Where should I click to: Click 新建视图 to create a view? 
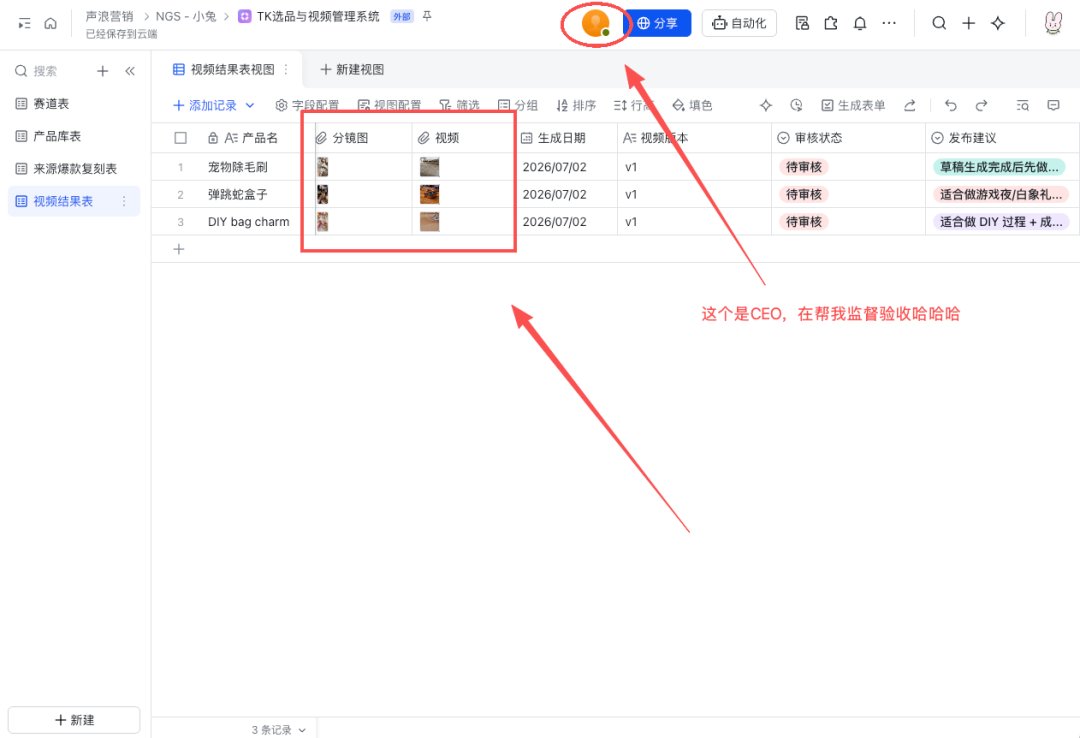[352, 70]
